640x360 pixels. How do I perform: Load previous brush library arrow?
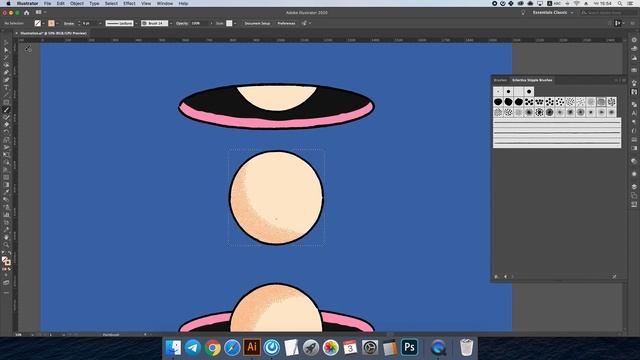click(505, 277)
